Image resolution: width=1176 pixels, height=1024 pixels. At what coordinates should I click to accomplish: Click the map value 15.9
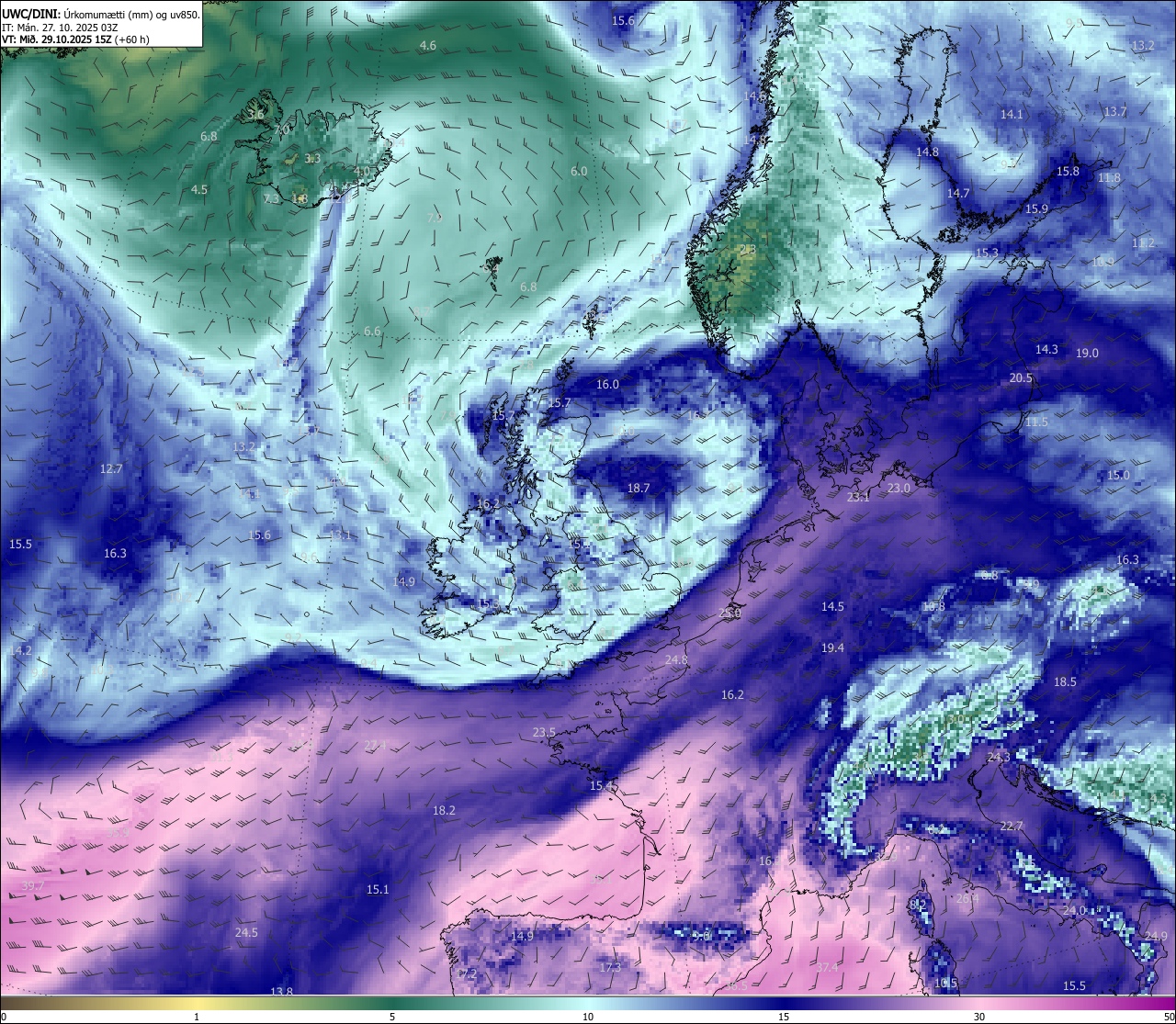point(1036,208)
